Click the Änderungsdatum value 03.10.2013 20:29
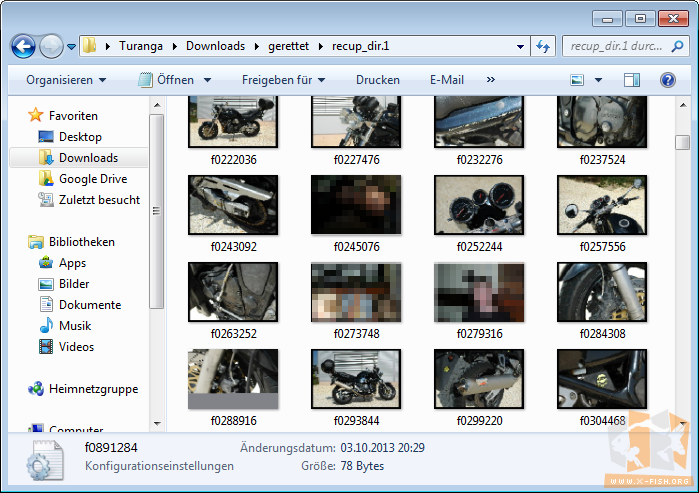This screenshot has width=699, height=493. pos(382,448)
